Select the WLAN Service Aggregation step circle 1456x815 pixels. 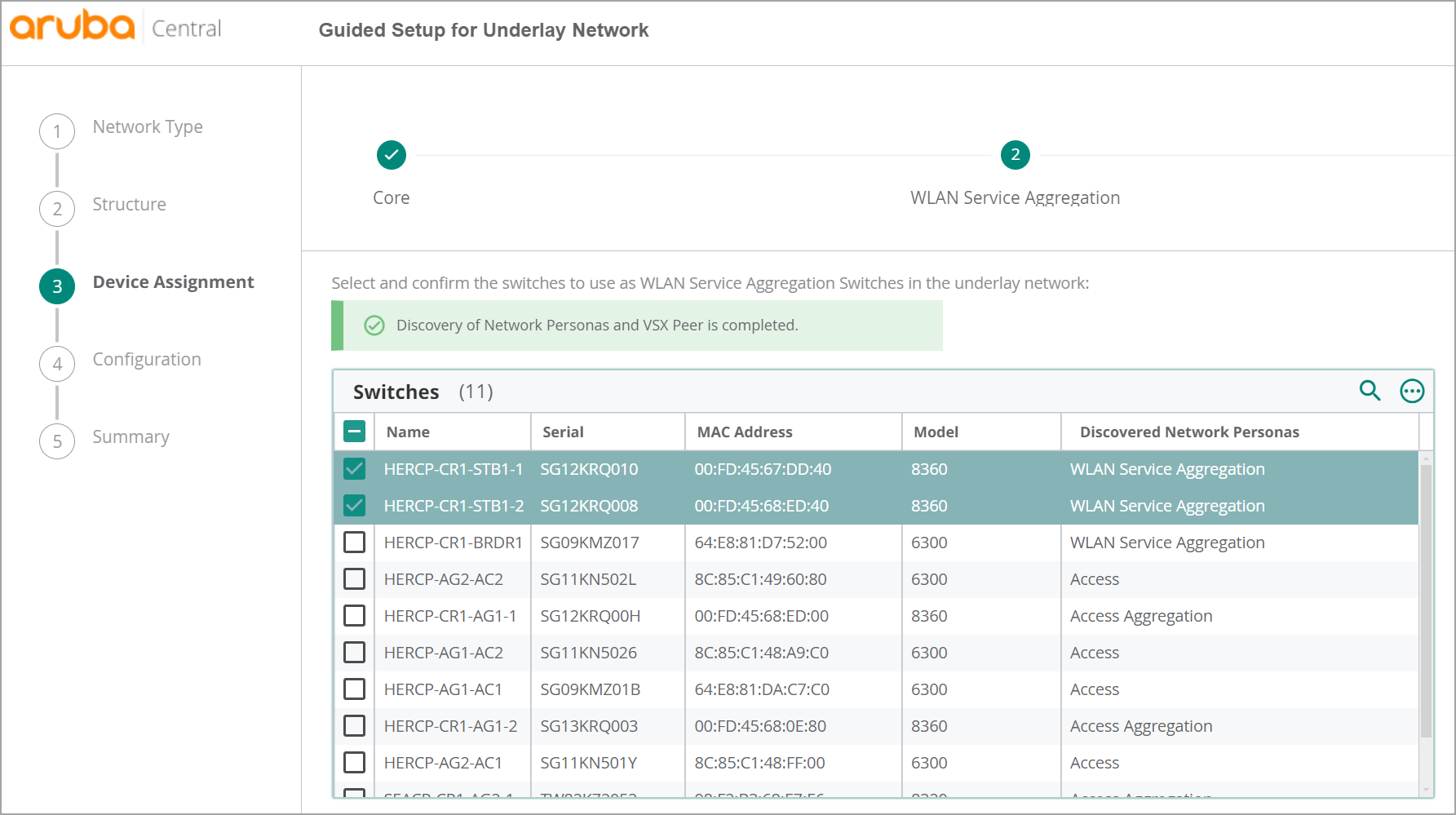point(1016,154)
